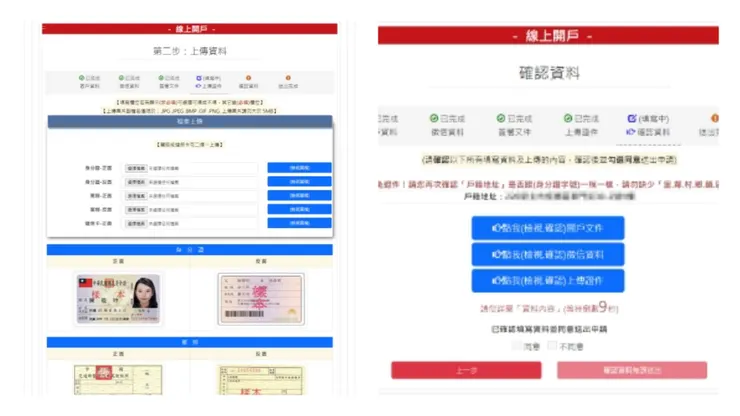The height and width of the screenshot is (416, 740).
Task: Click the last orange warning step icon in left panel
Action: pyautogui.click(x=288, y=78)
